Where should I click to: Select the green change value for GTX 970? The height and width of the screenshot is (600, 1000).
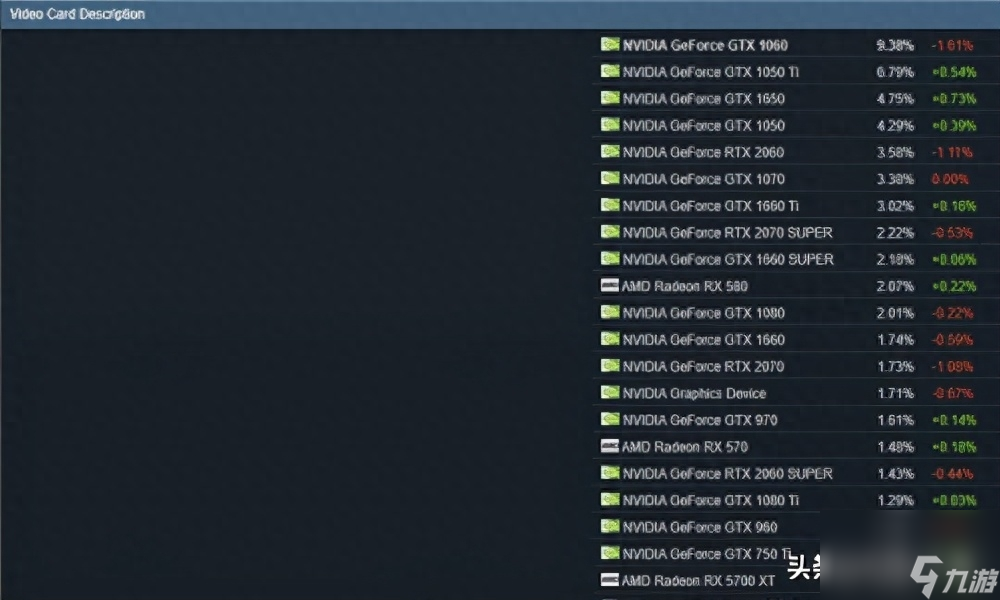(x=954, y=420)
